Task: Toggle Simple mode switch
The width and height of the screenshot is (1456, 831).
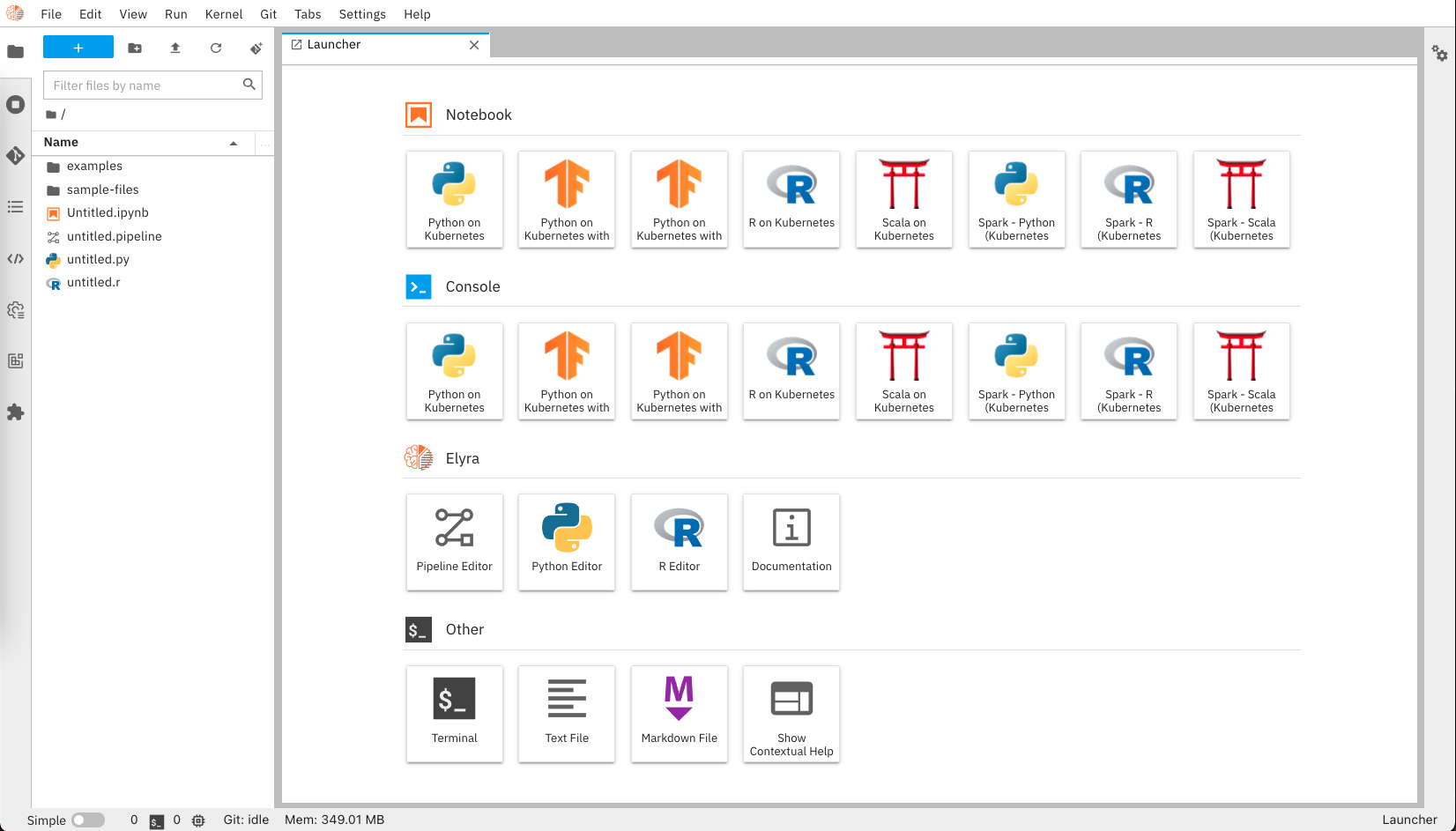Action: 87,820
